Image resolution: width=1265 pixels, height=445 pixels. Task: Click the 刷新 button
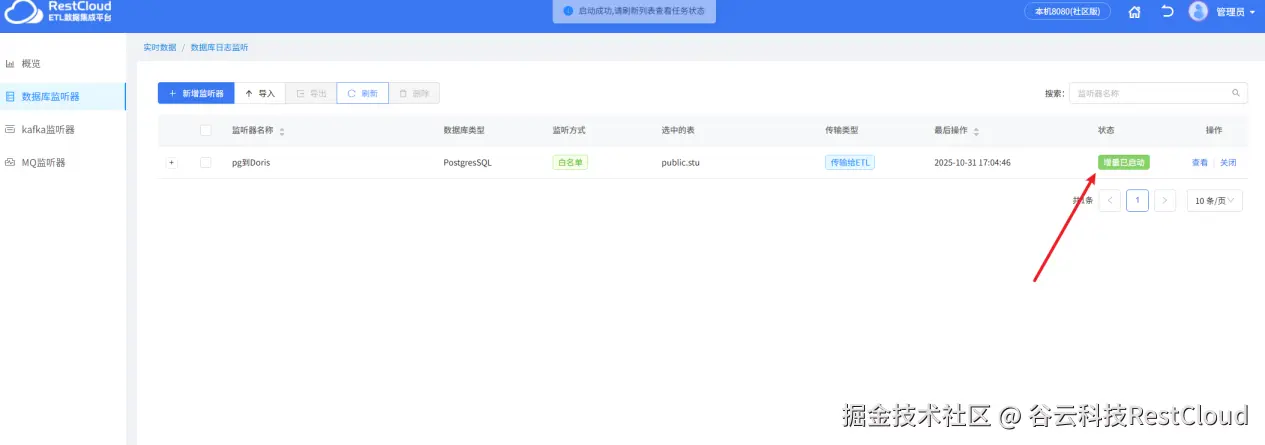[362, 93]
